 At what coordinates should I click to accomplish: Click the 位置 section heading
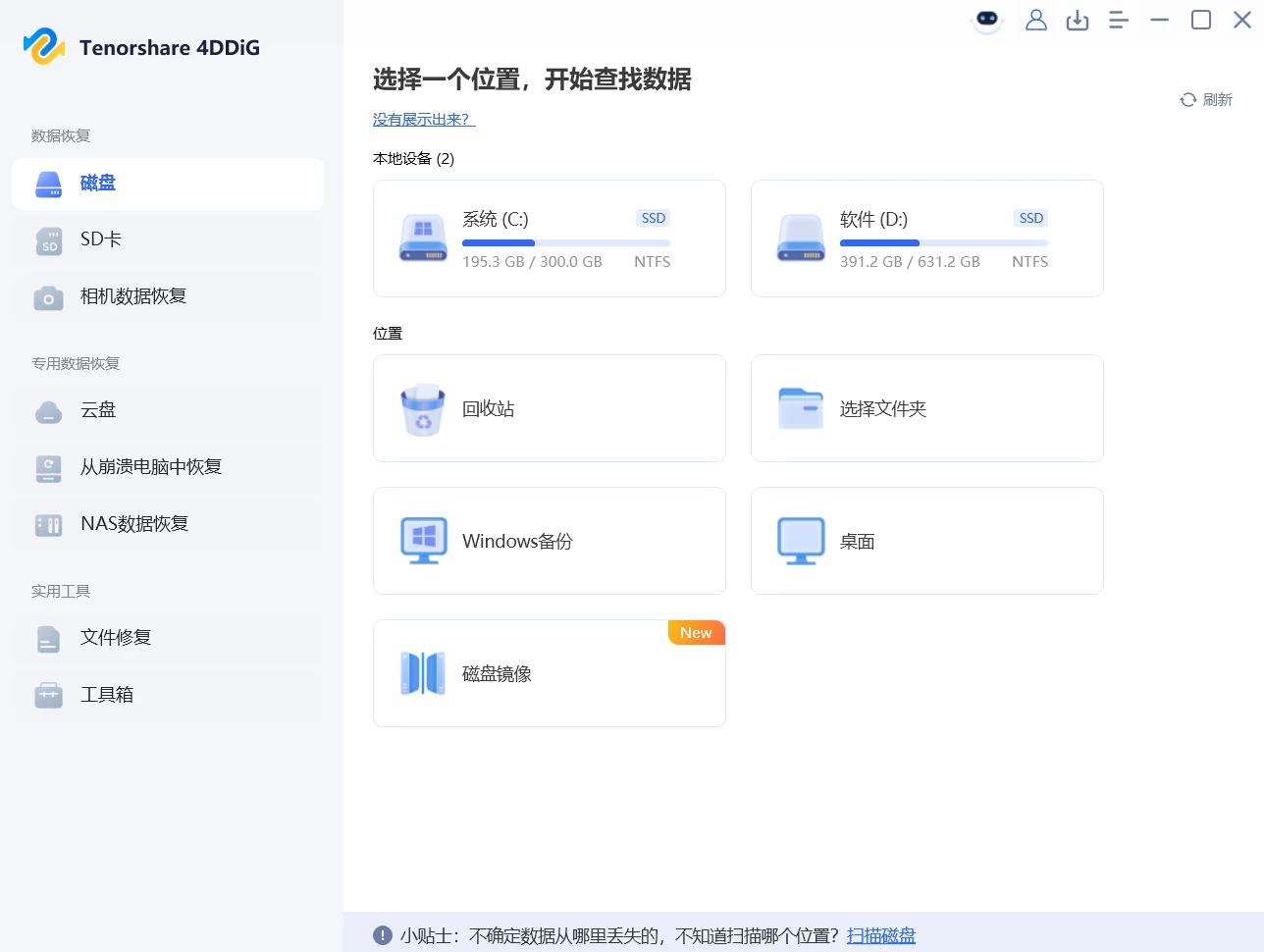388,334
